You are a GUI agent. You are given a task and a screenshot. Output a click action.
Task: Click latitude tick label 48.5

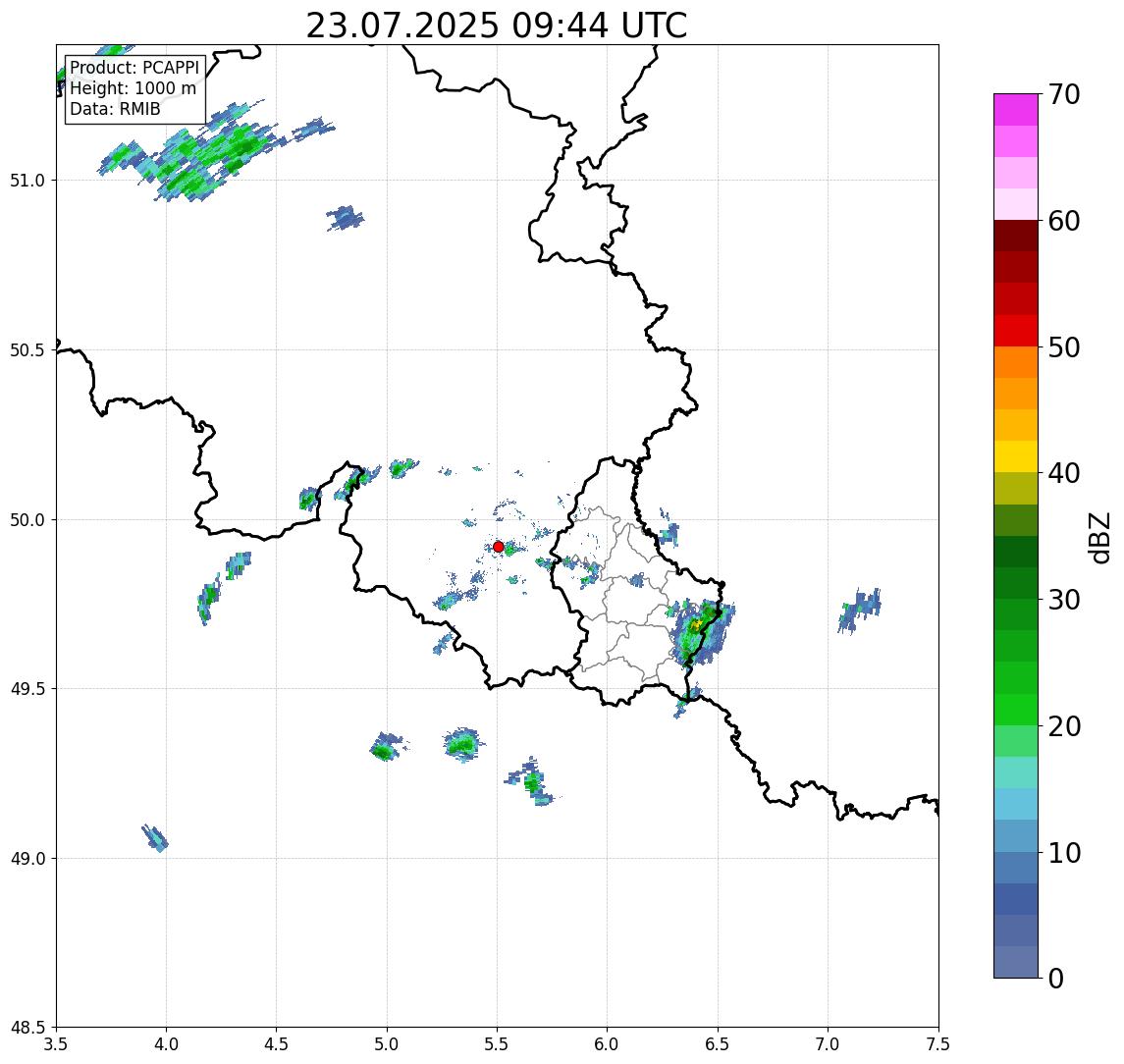pyautogui.click(x=27, y=1028)
